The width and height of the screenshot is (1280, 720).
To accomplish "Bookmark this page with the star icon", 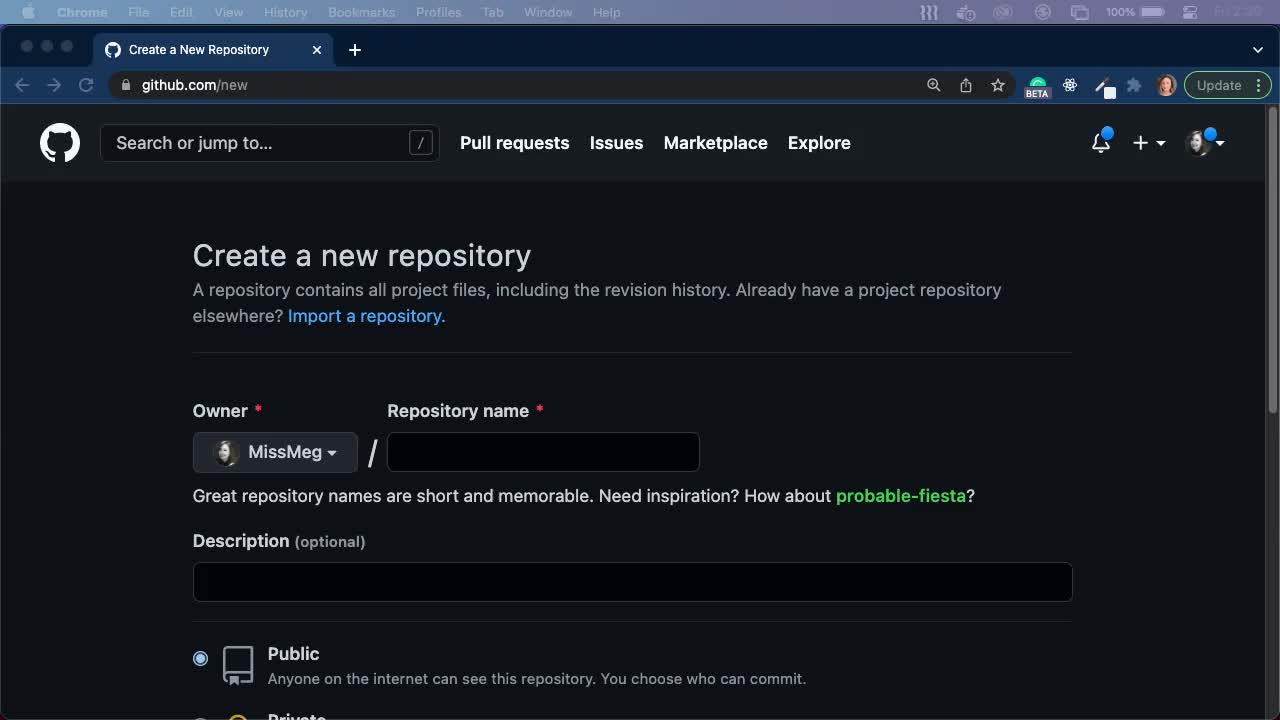I will pyautogui.click(x=998, y=85).
